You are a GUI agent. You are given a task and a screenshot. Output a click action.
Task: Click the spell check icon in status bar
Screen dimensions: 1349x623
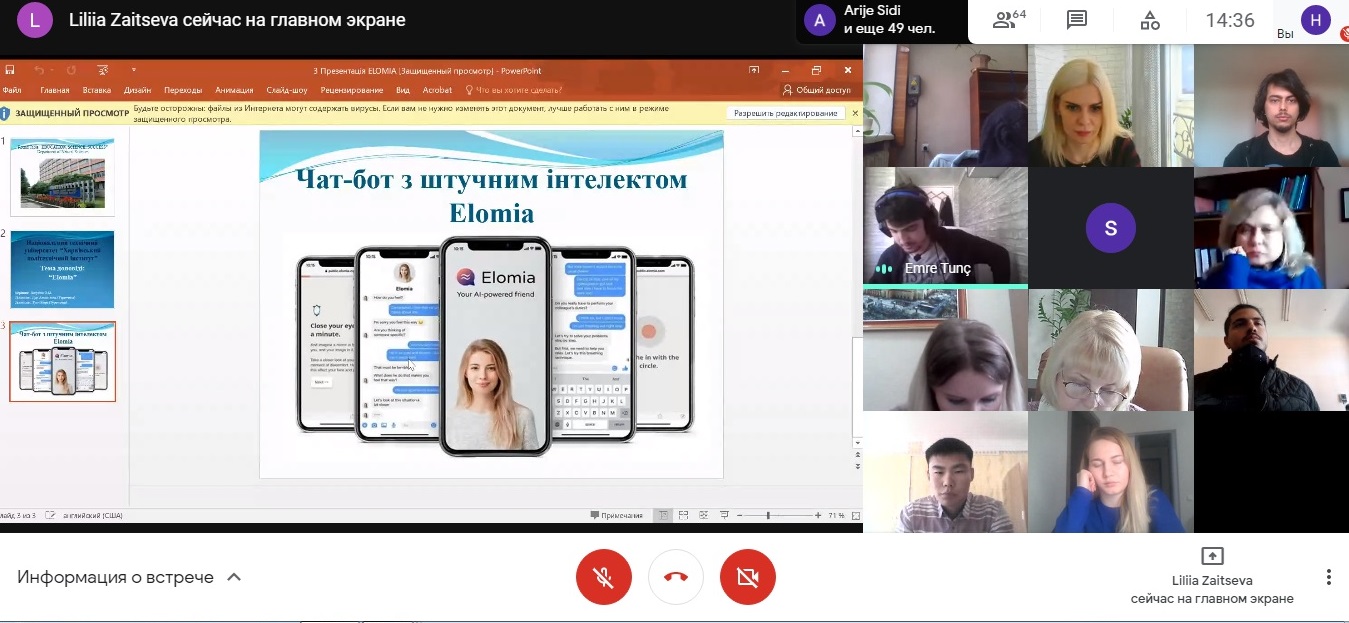tap(51, 515)
